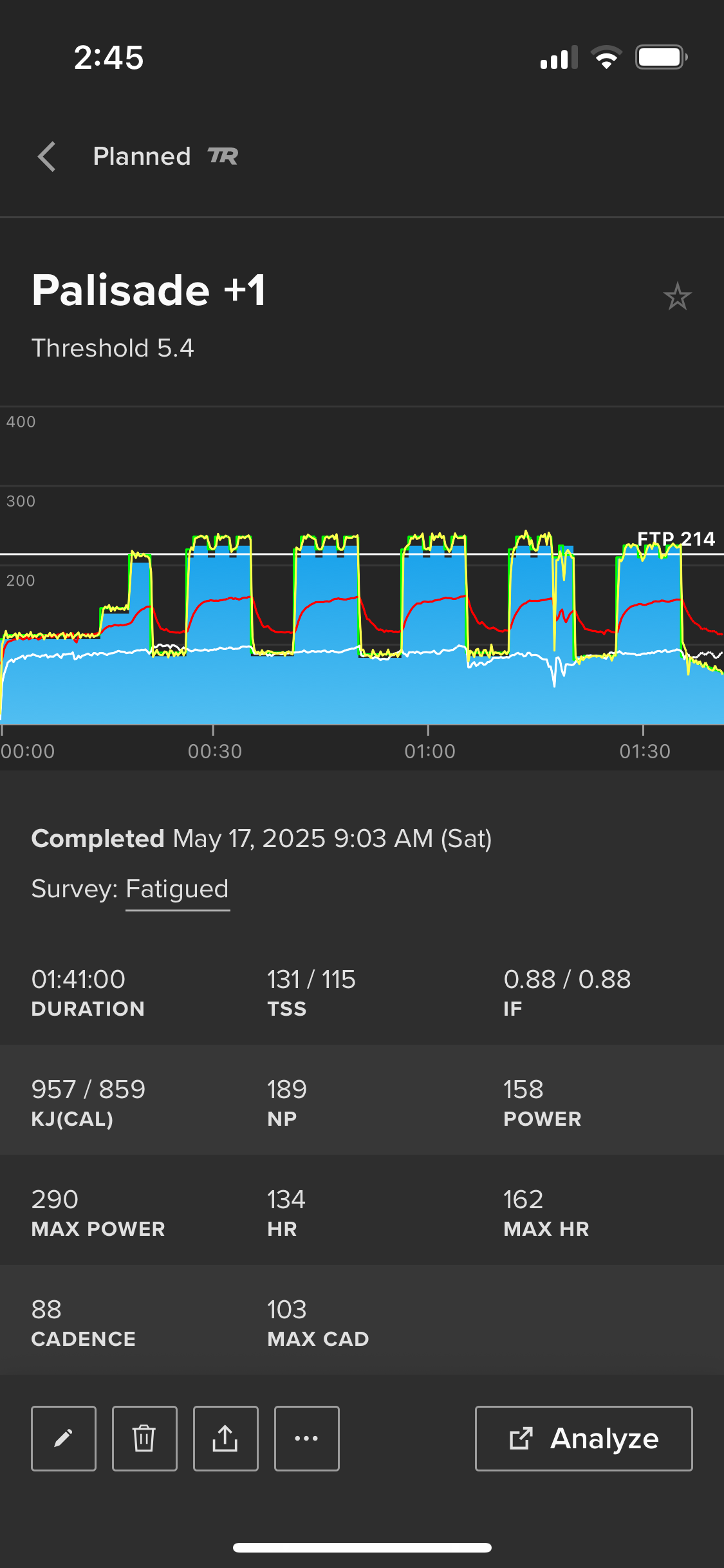
Task: Tap the 189 NP value
Action: pyautogui.click(x=287, y=1090)
